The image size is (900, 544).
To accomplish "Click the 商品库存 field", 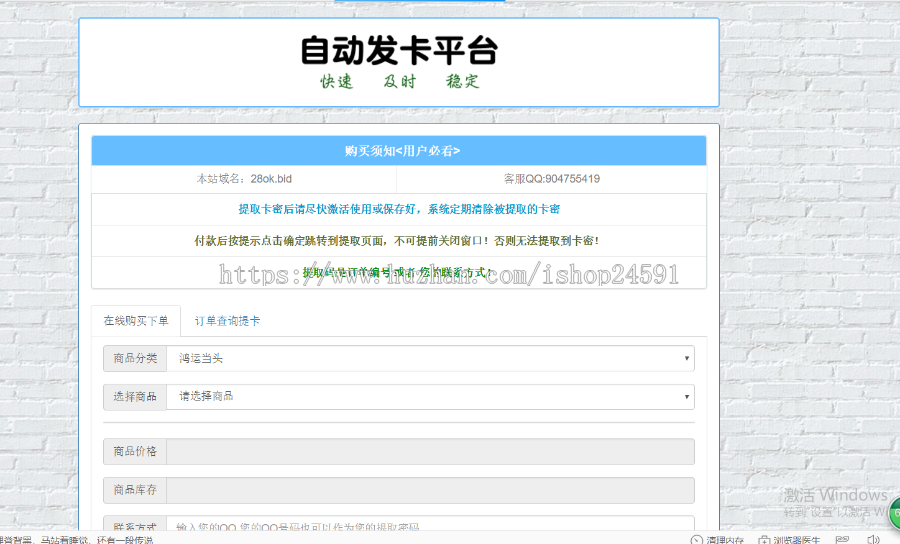I will coord(430,490).
